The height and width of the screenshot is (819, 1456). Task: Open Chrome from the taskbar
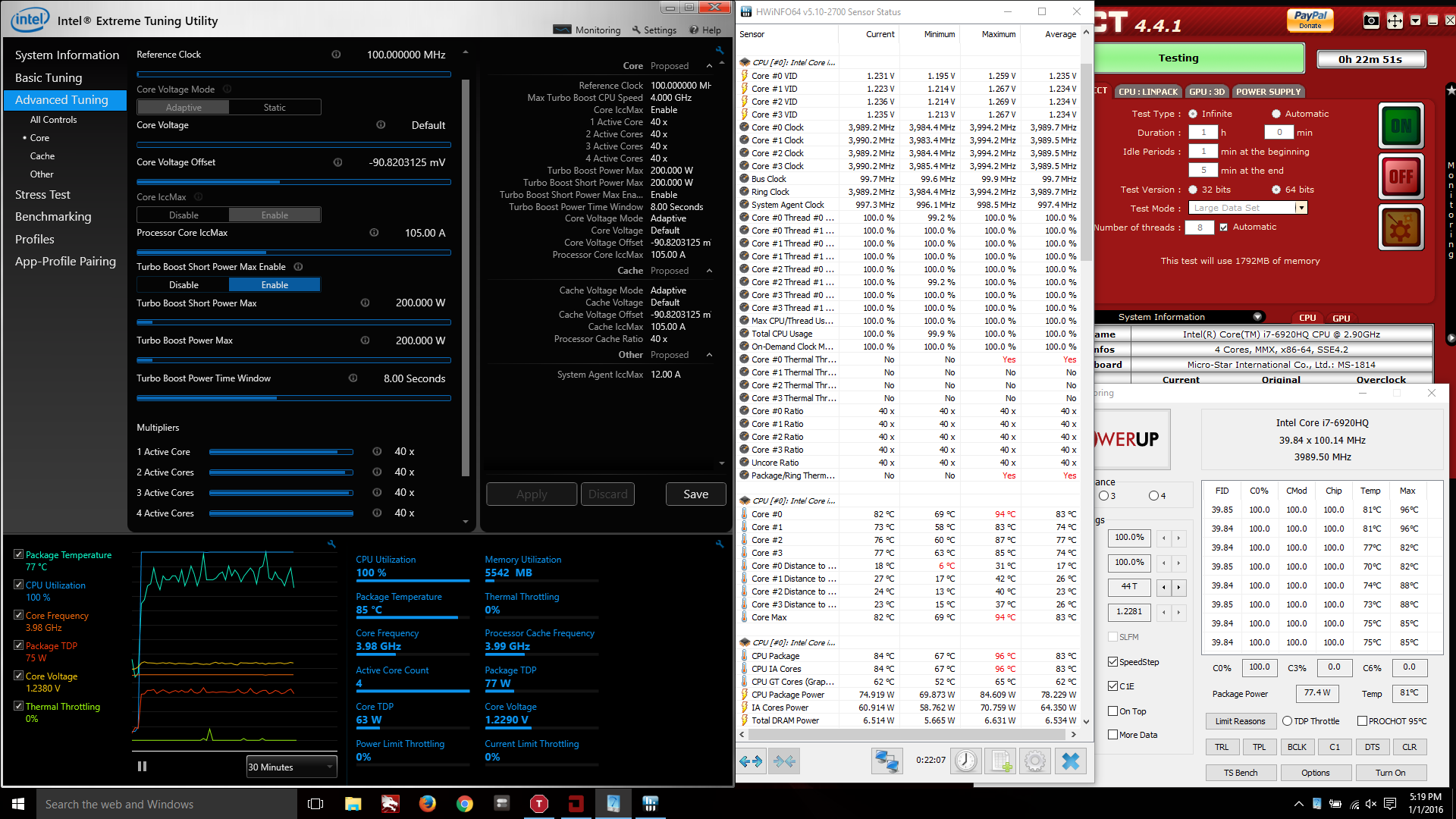click(x=465, y=804)
